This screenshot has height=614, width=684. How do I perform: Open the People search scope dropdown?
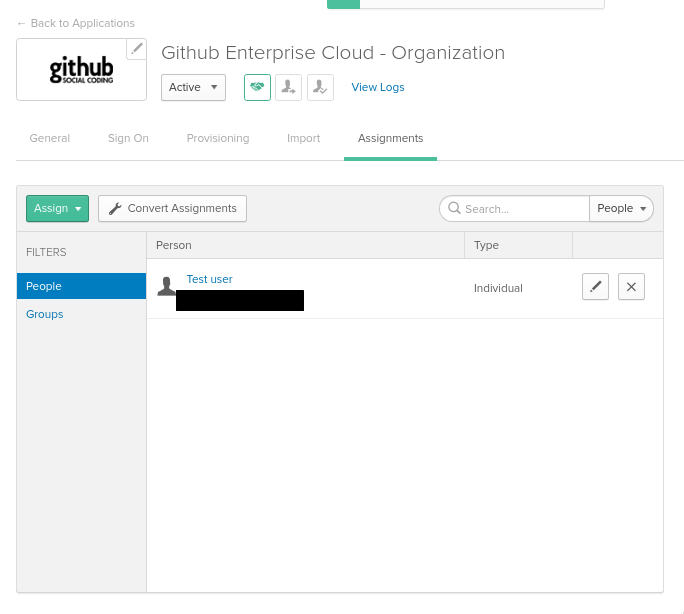coord(621,208)
